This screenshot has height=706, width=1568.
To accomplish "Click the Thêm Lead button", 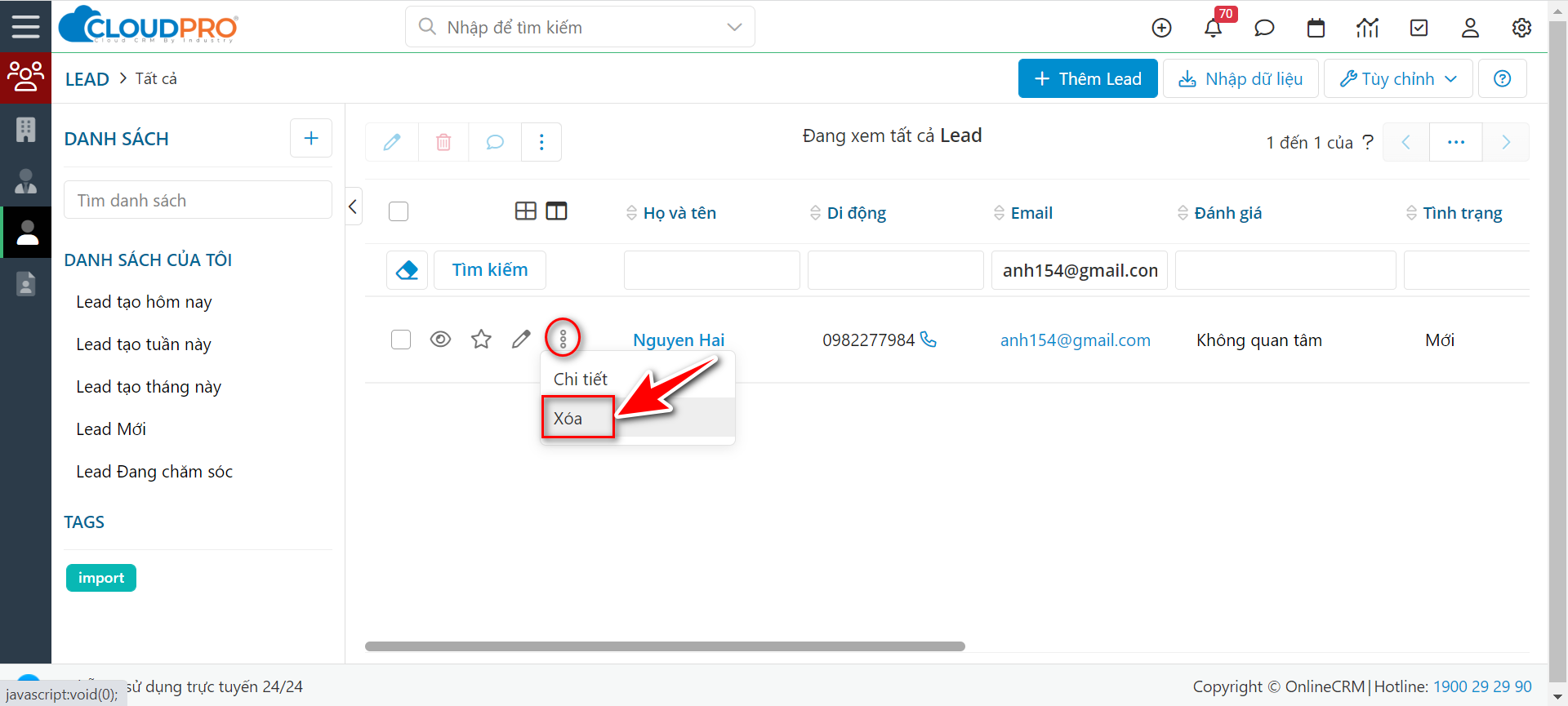I will coord(1088,78).
